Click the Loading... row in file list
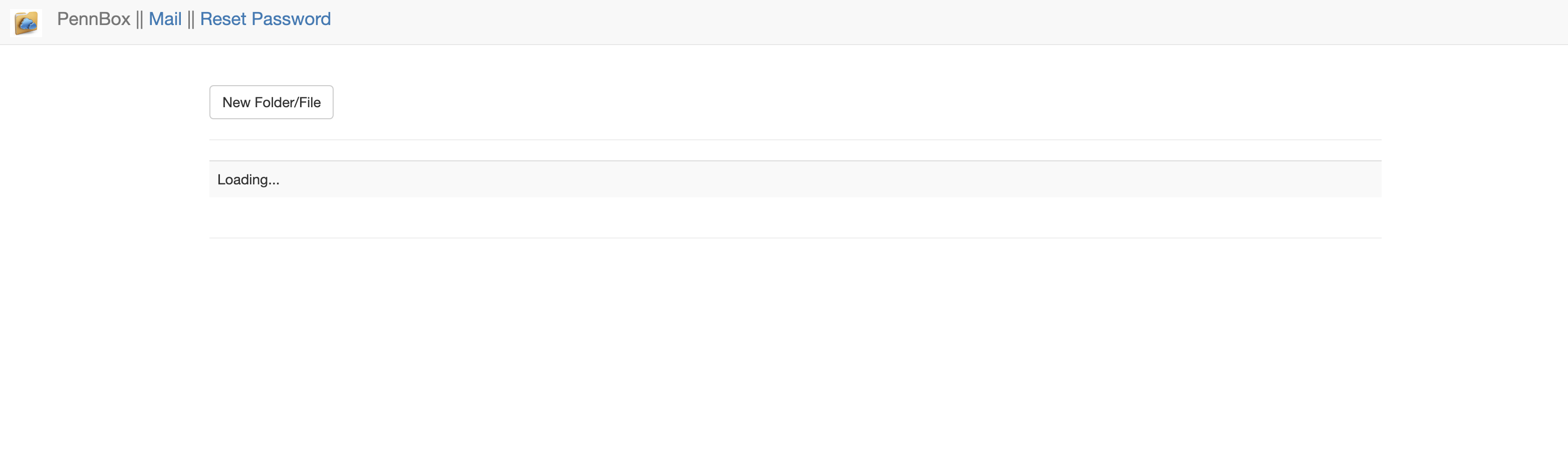 pos(795,179)
